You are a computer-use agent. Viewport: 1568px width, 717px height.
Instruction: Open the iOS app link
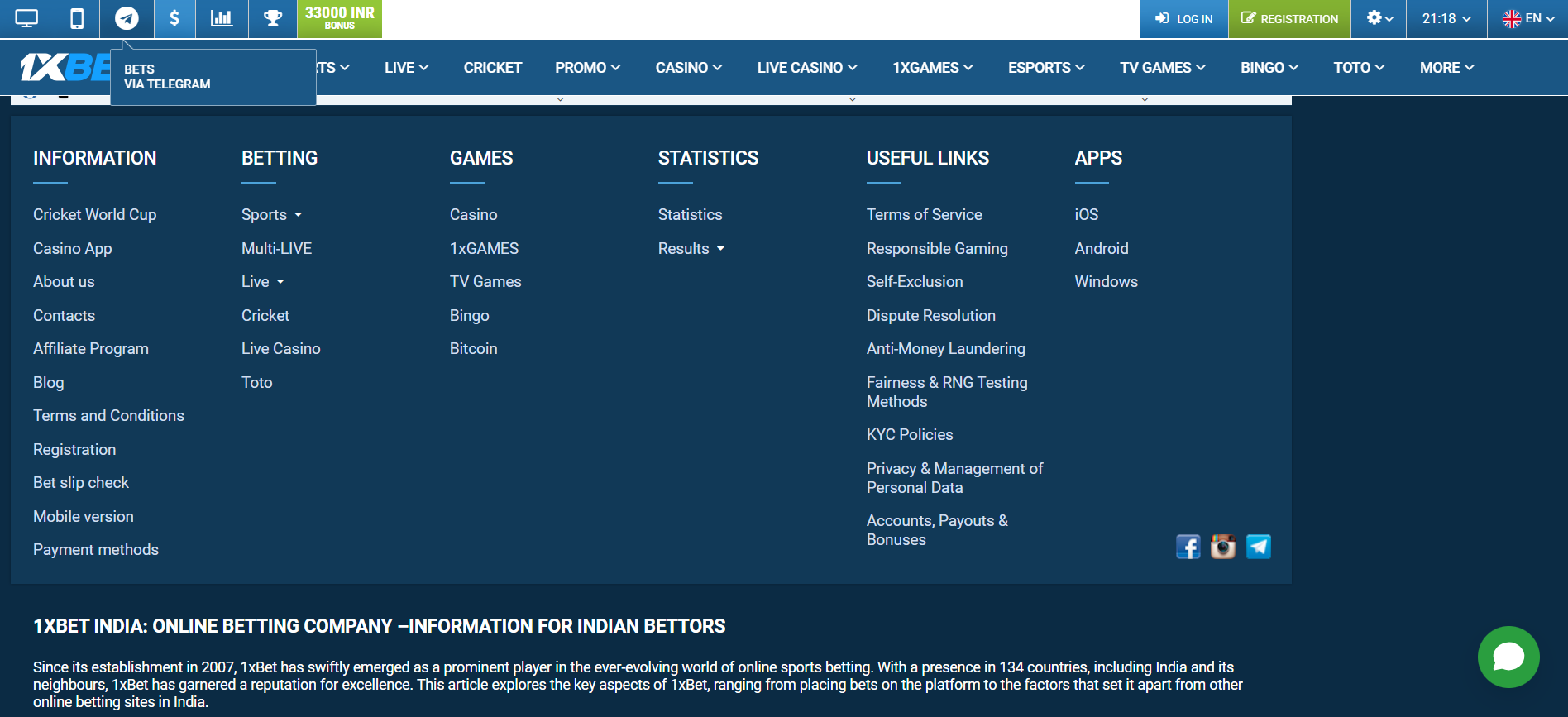click(x=1087, y=214)
